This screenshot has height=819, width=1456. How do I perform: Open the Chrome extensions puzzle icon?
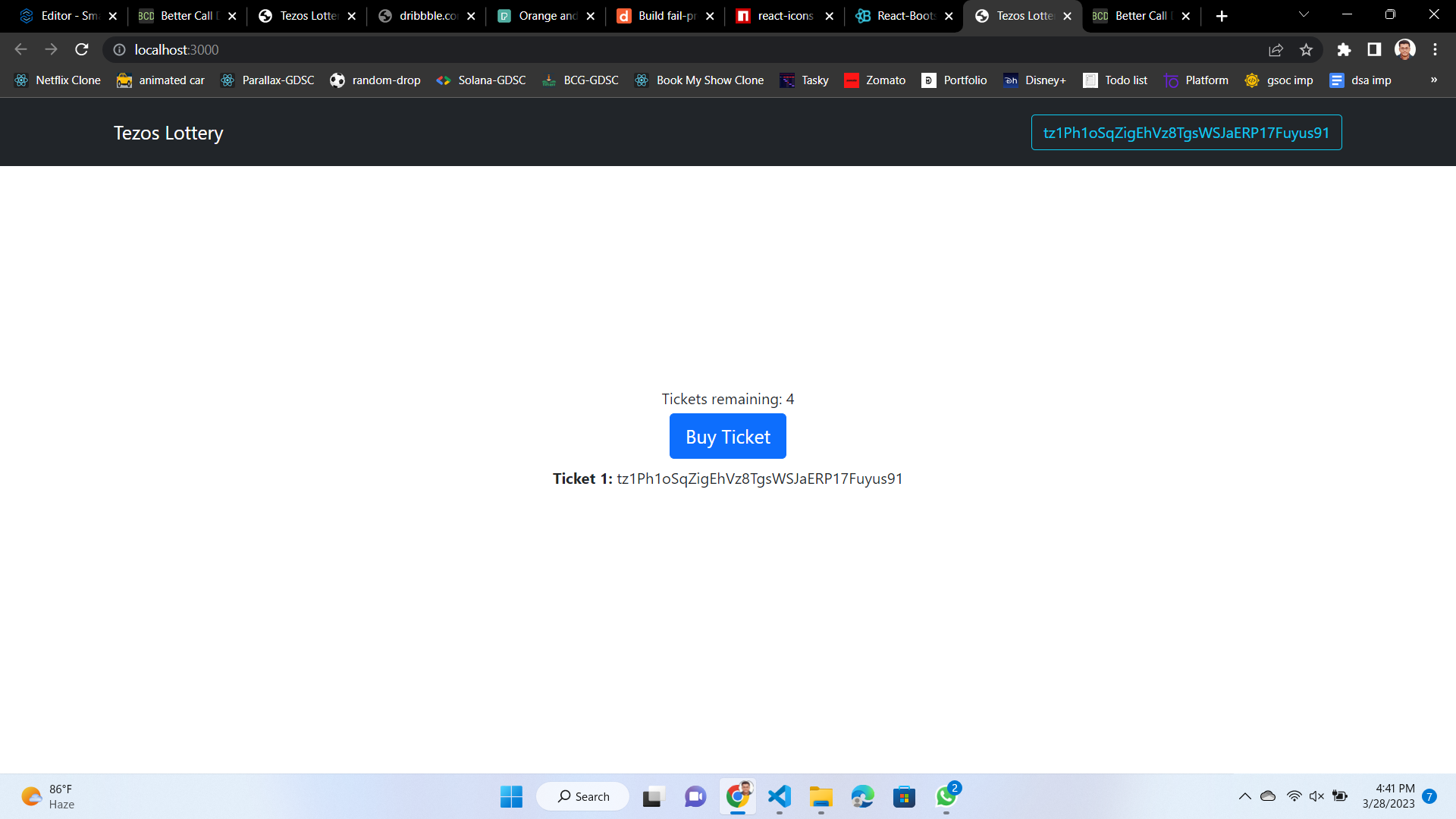[x=1344, y=49]
